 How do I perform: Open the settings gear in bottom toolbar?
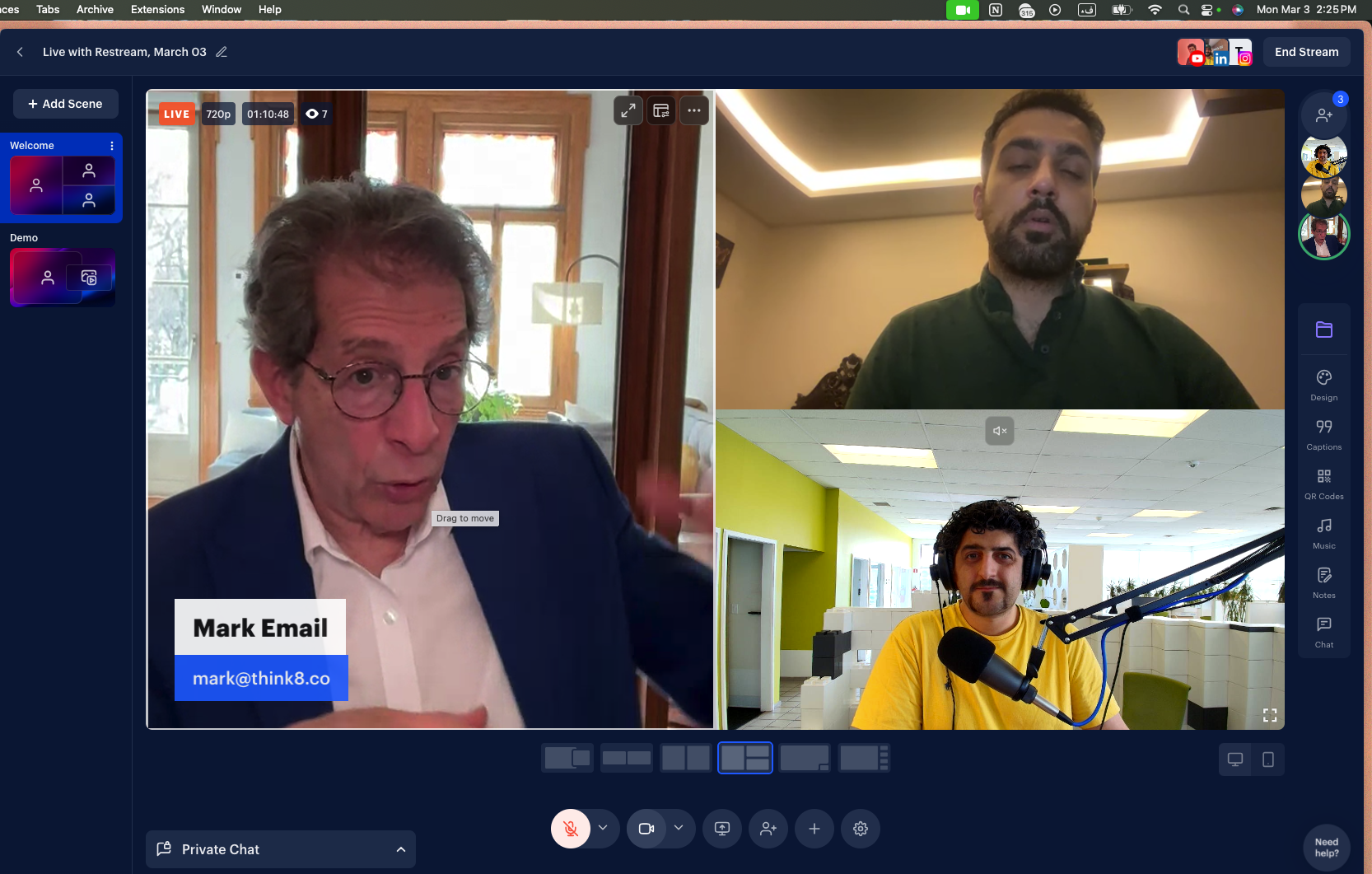point(861,829)
